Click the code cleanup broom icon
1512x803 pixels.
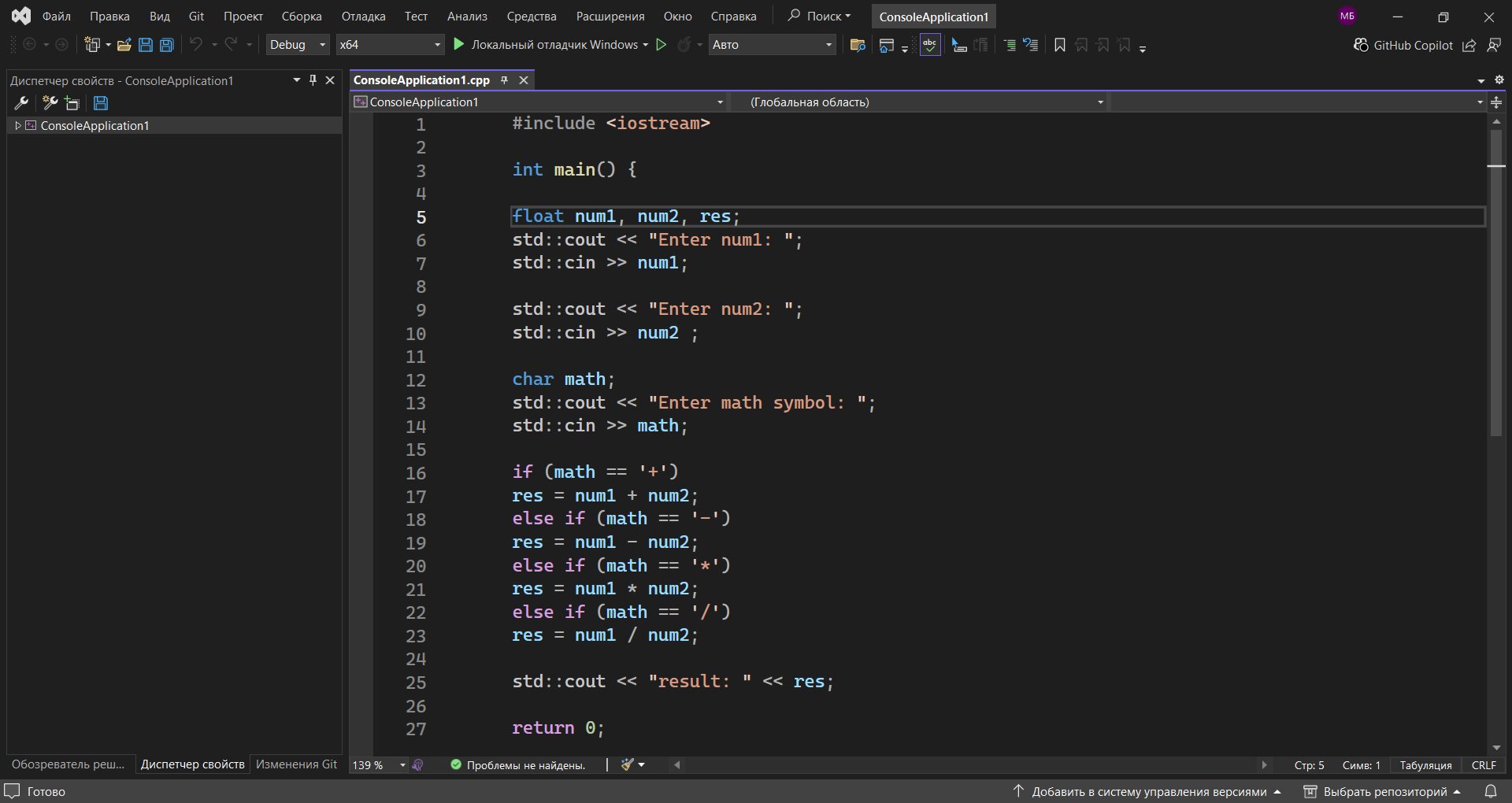tap(628, 764)
